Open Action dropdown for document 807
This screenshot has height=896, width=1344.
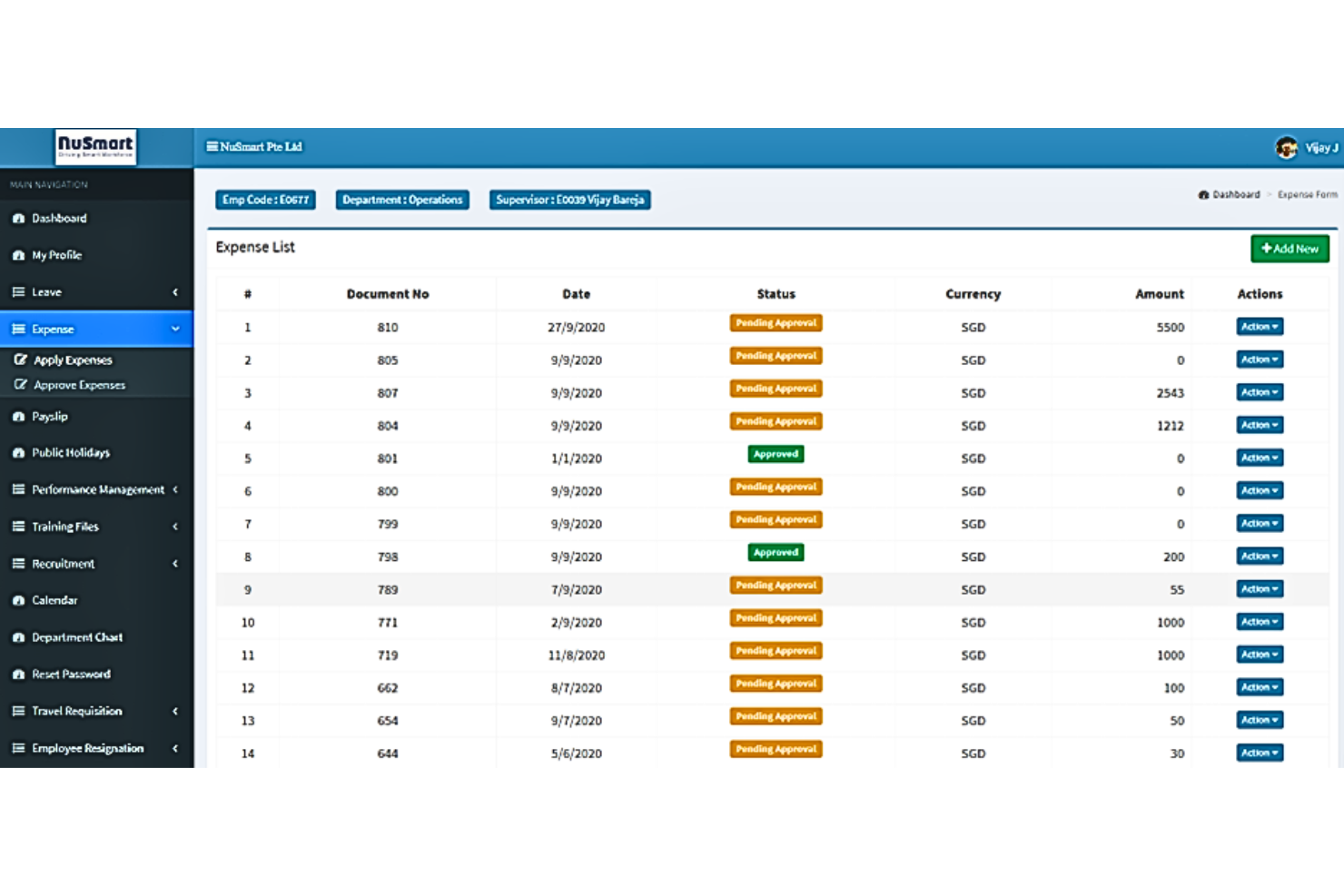[1260, 392]
